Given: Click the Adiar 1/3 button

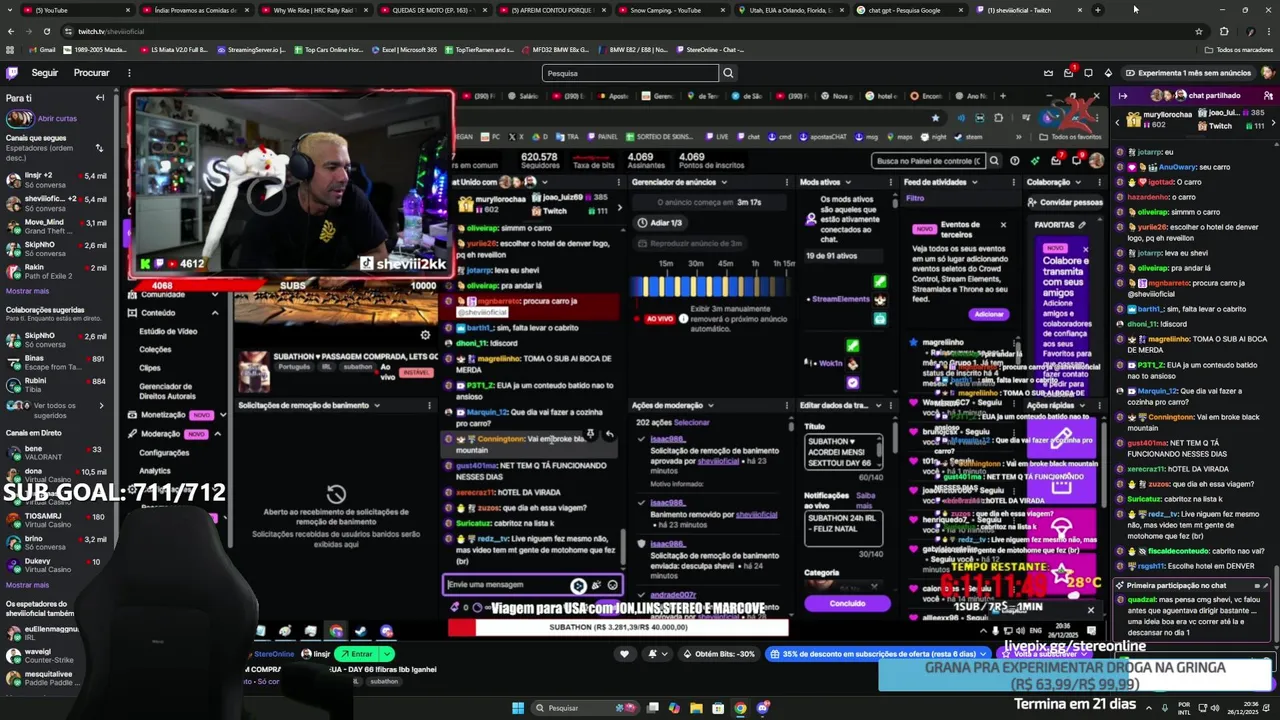Looking at the screenshot, I should pyautogui.click(x=660, y=223).
